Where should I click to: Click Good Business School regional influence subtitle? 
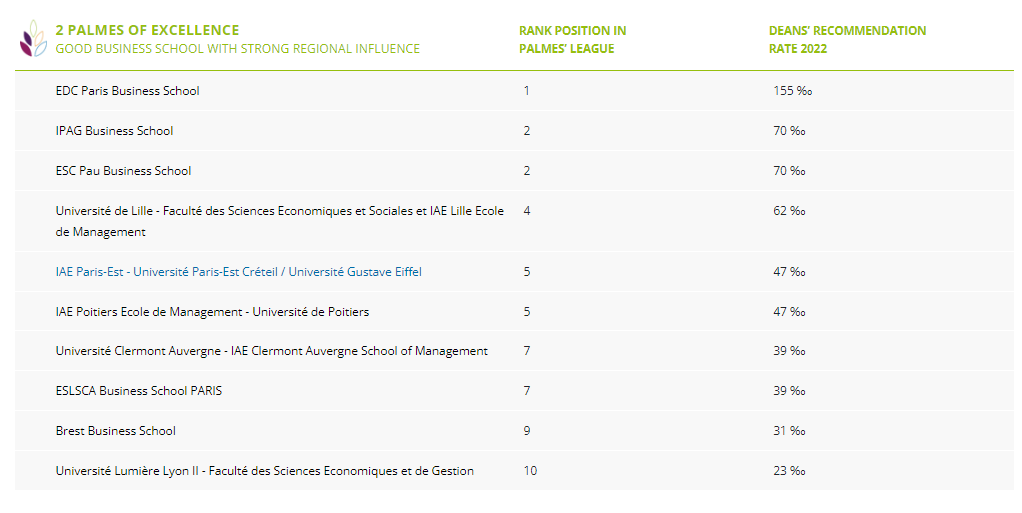point(238,49)
